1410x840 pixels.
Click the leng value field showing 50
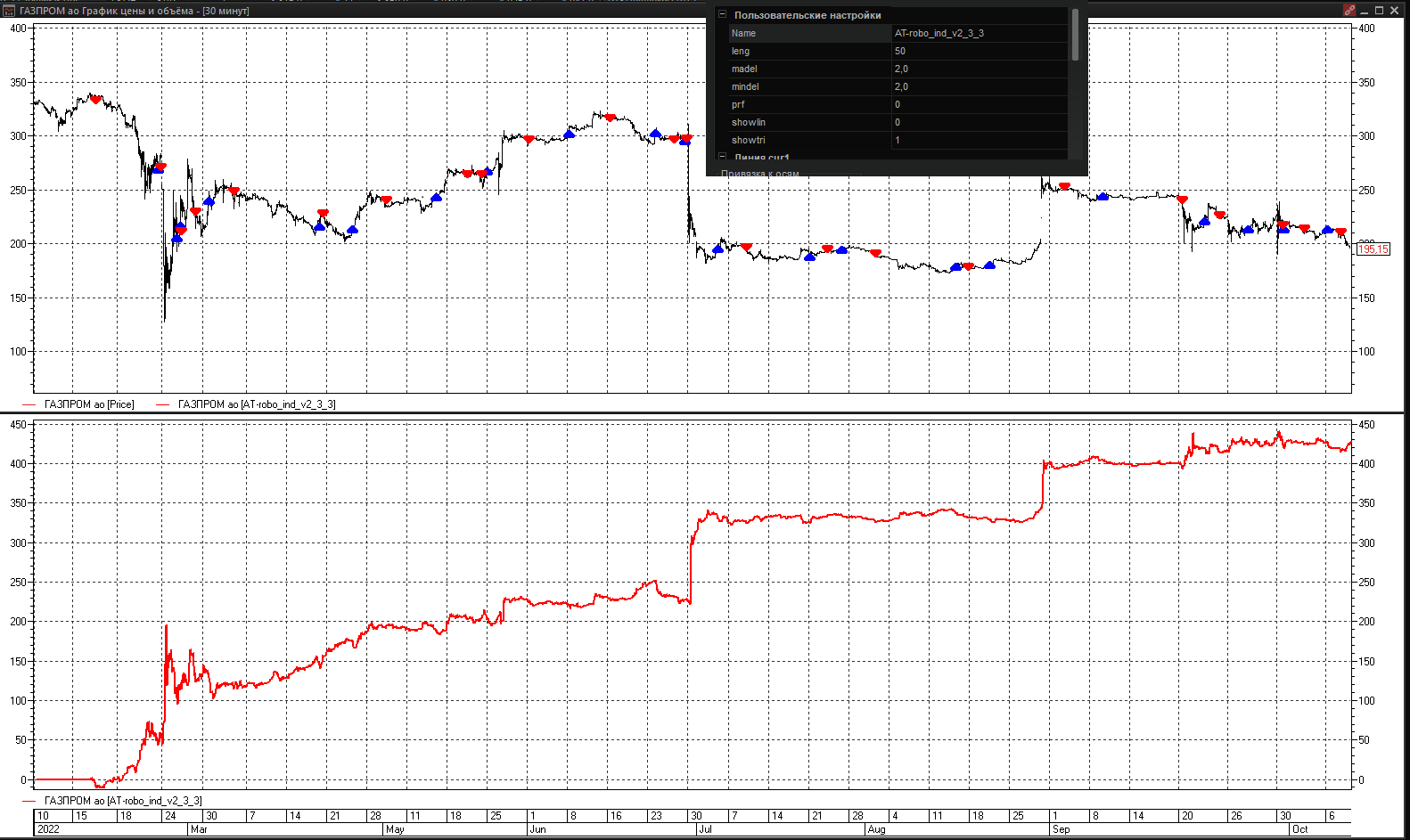979,51
